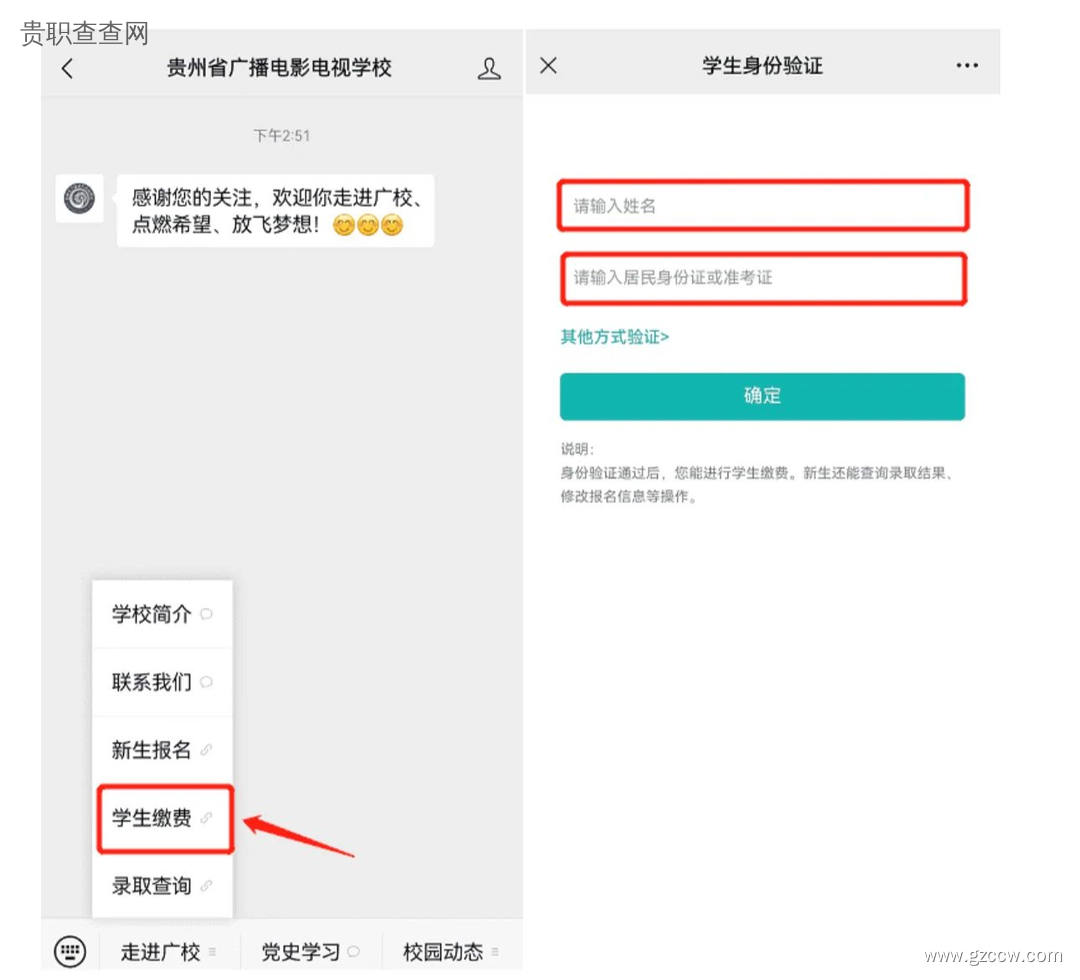This screenshot has height=980, width=1080.
Task: Tap the 学生身份验证 page title
Action: click(762, 65)
